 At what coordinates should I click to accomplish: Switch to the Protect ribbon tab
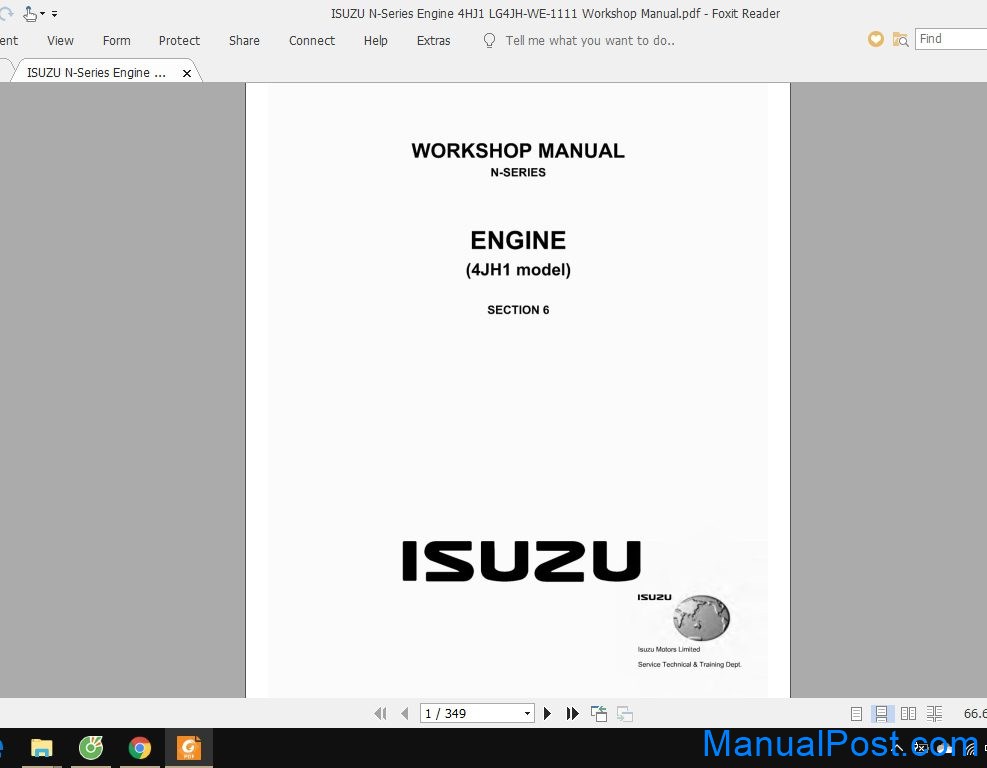tap(179, 41)
